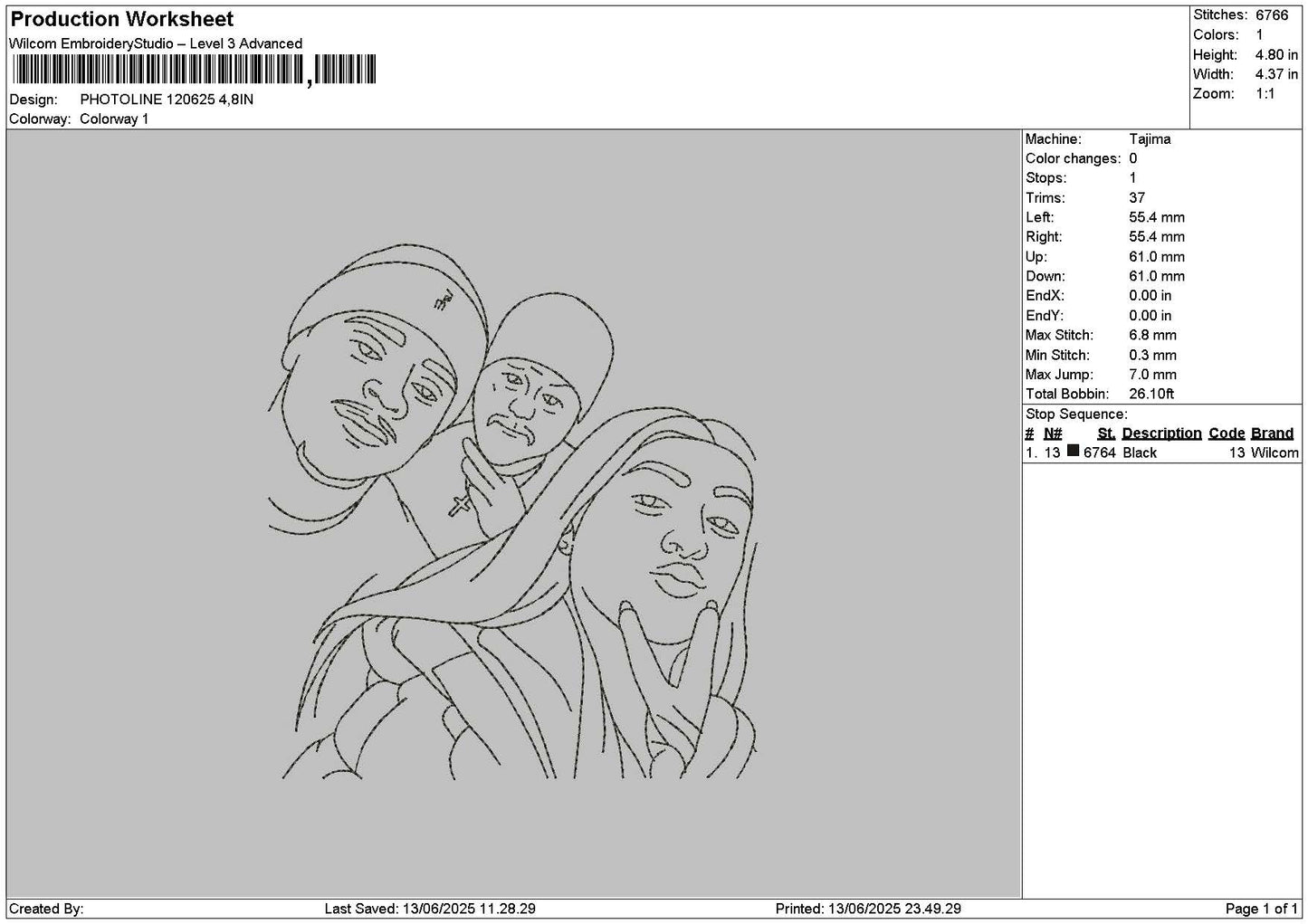The height and width of the screenshot is (924, 1308).
Task: Click the Stitches value 6766
Action: click(x=1272, y=15)
